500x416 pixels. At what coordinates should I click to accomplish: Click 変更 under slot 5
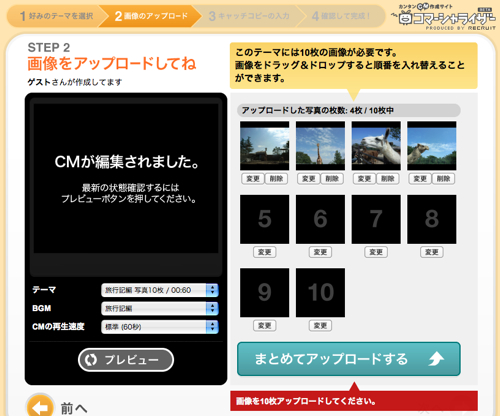click(x=265, y=252)
